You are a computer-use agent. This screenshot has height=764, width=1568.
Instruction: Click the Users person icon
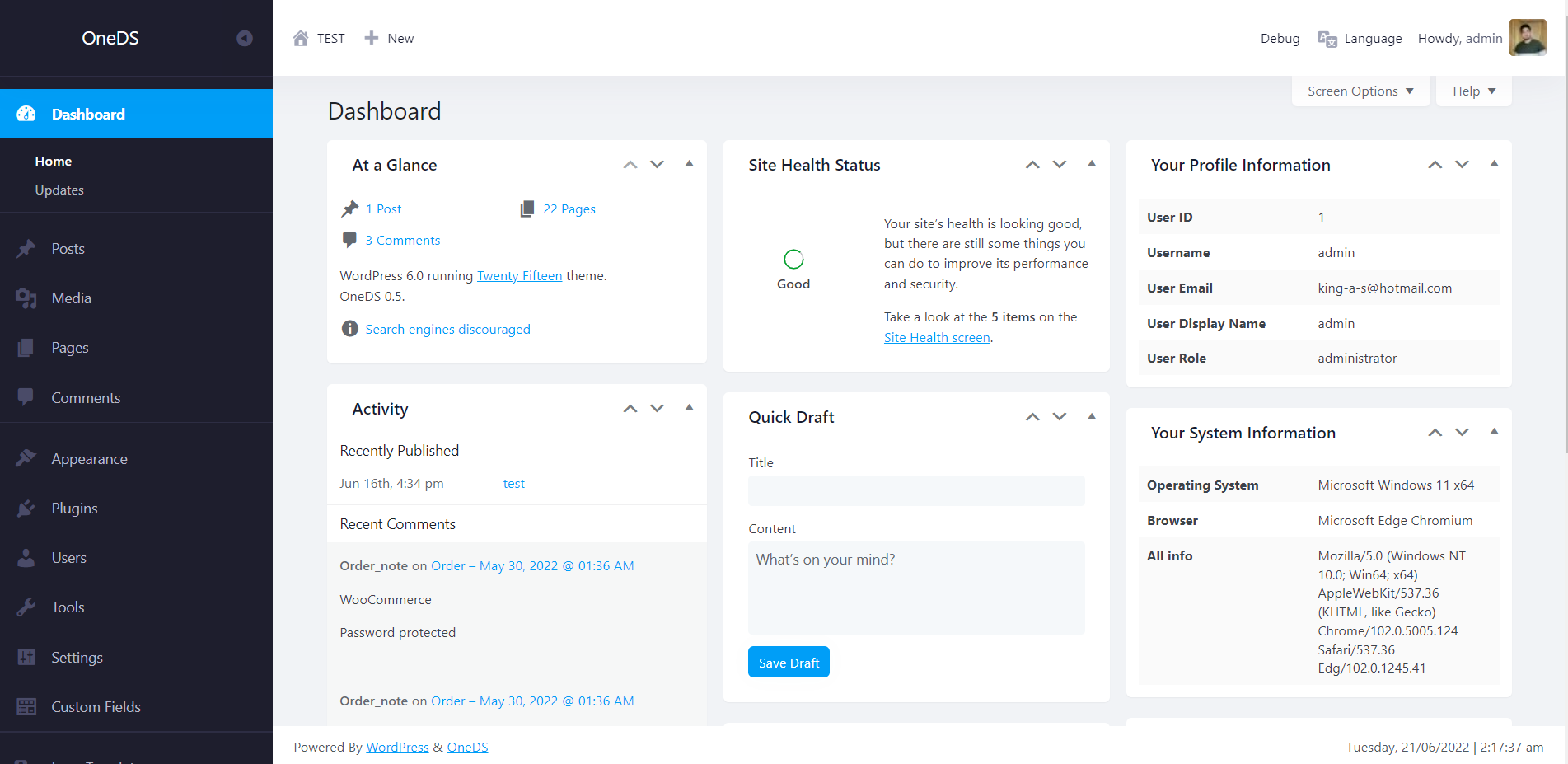pos(26,558)
